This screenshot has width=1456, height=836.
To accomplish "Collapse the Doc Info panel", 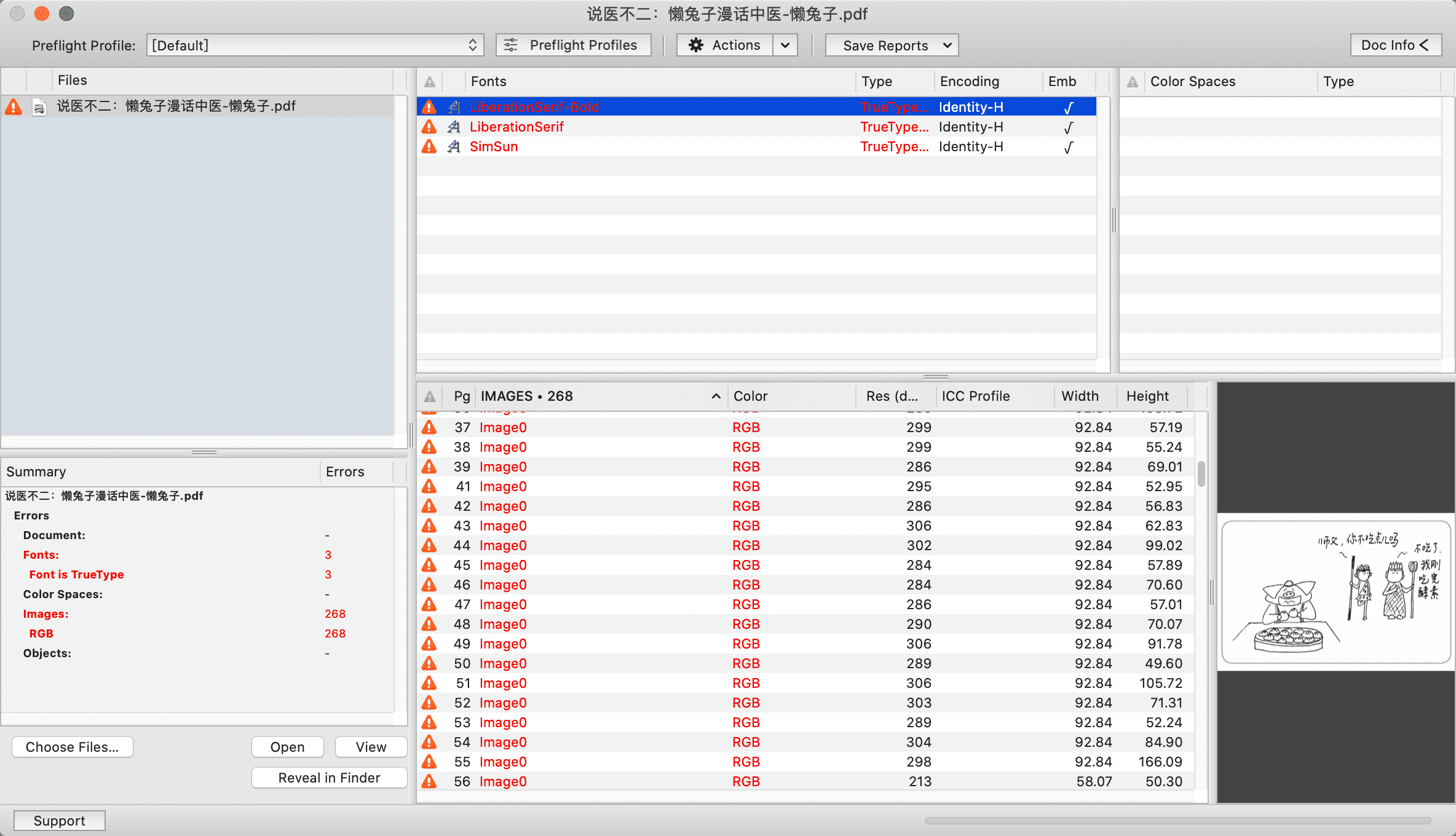I will 1396,45.
